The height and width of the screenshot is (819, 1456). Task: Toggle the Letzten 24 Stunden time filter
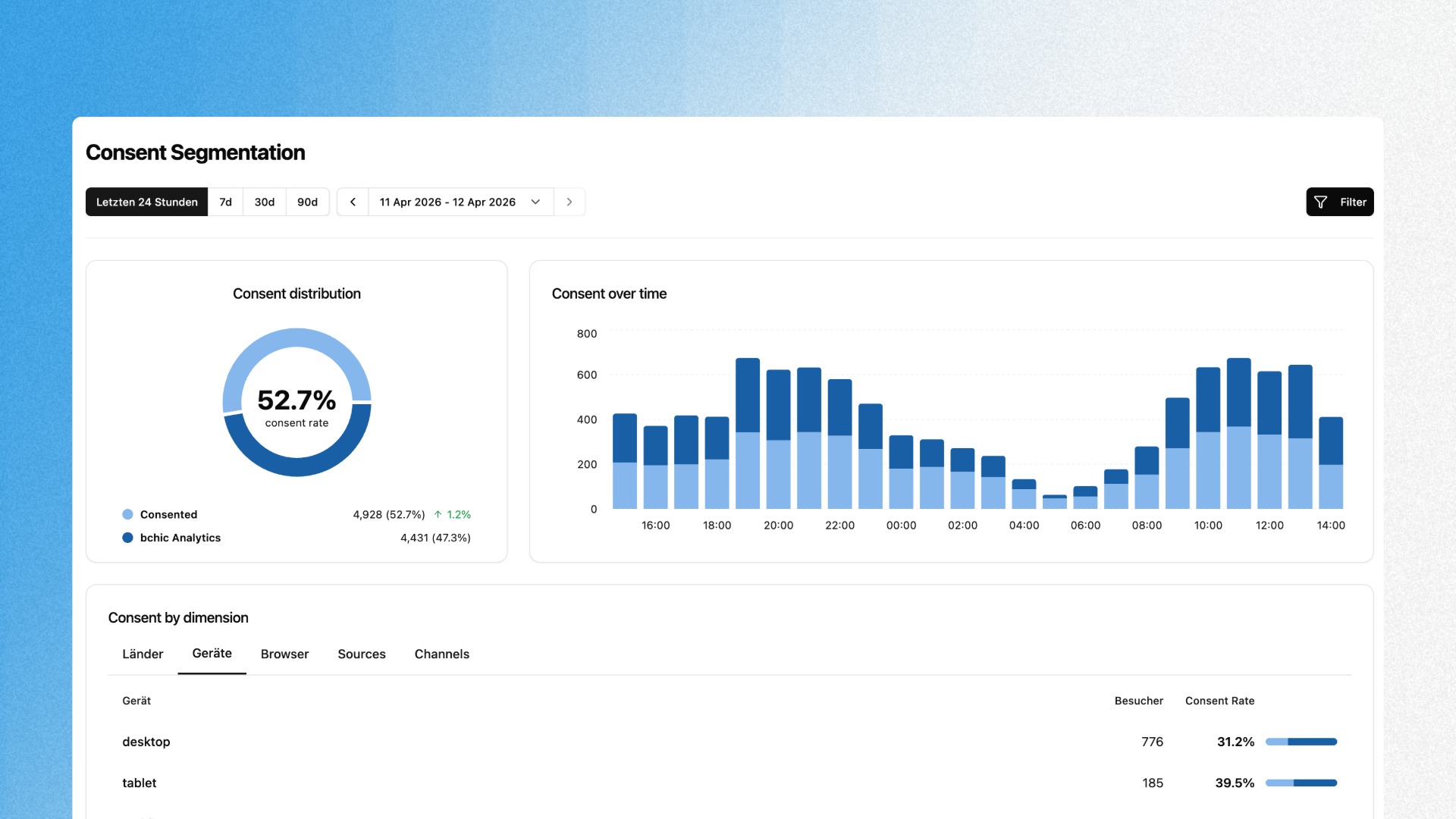pyautogui.click(x=146, y=202)
